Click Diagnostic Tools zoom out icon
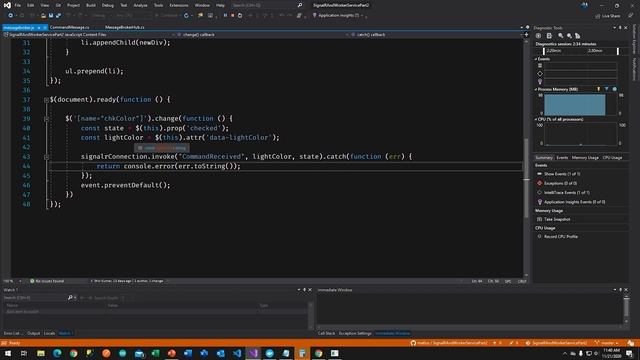Screen dimensions: 640x360 (x=569, y=36)
